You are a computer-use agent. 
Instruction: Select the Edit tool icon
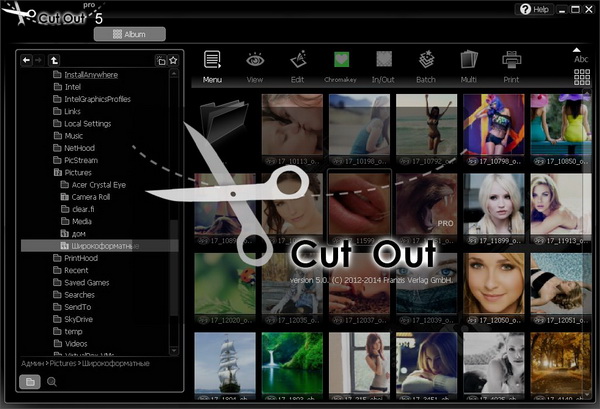click(x=298, y=62)
